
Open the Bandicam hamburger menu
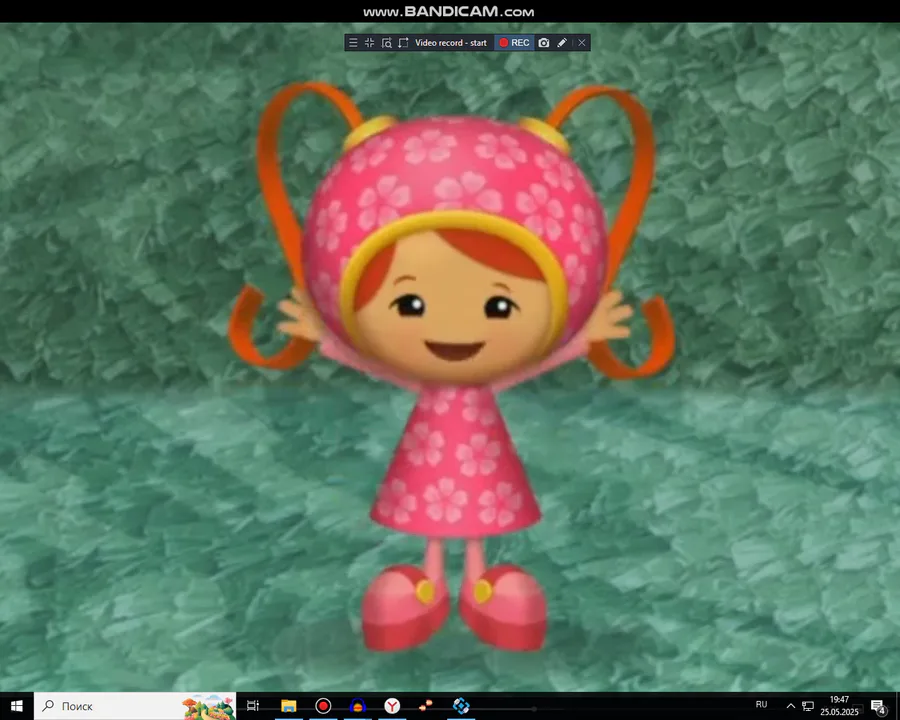point(353,42)
